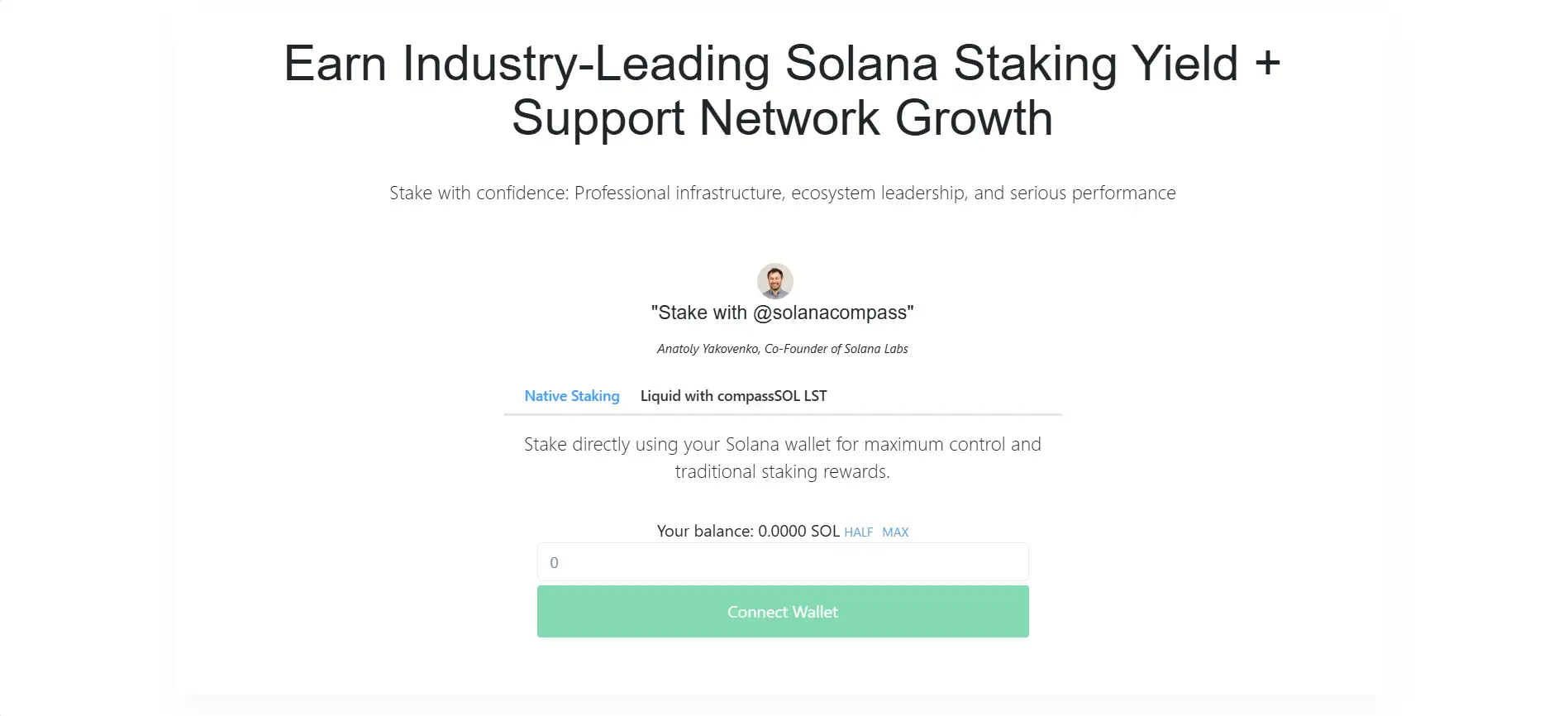Viewport: 1568px width, 716px height.
Task: Click the 0.0000 SOL balance value
Action: (x=798, y=531)
